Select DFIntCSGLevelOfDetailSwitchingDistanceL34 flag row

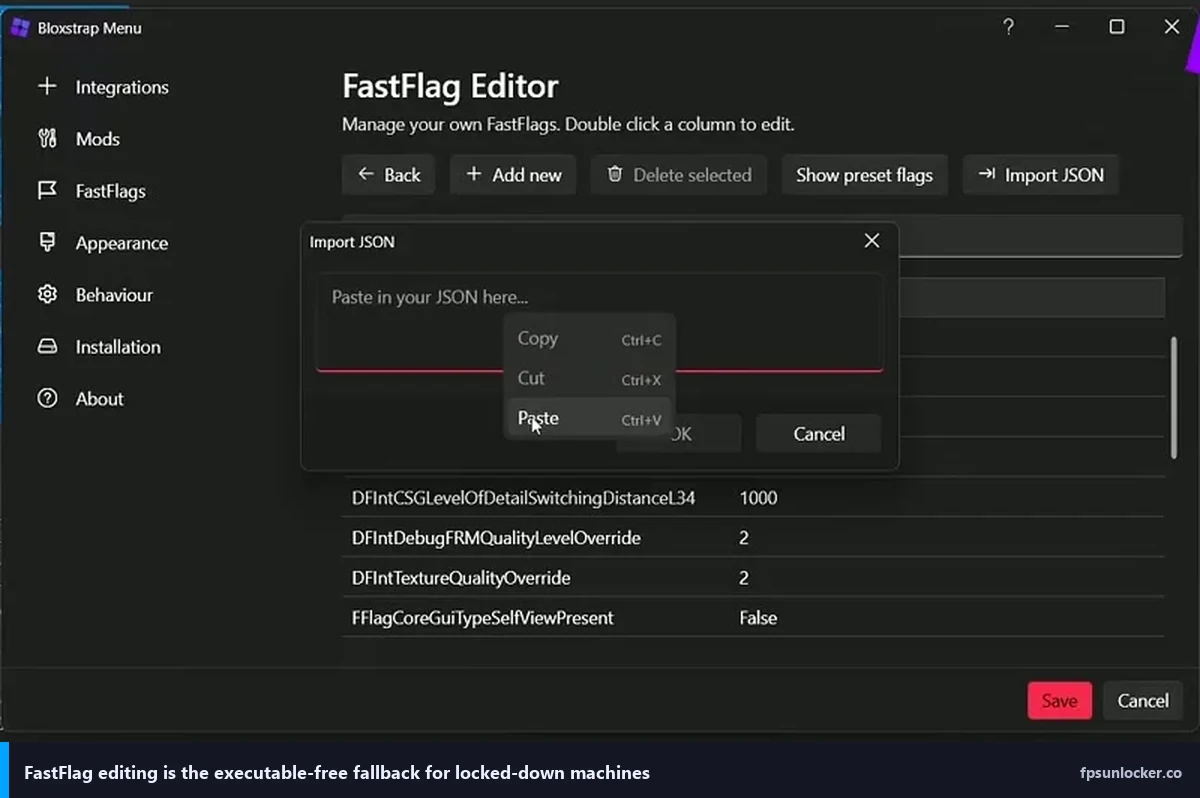pyautogui.click(x=752, y=498)
